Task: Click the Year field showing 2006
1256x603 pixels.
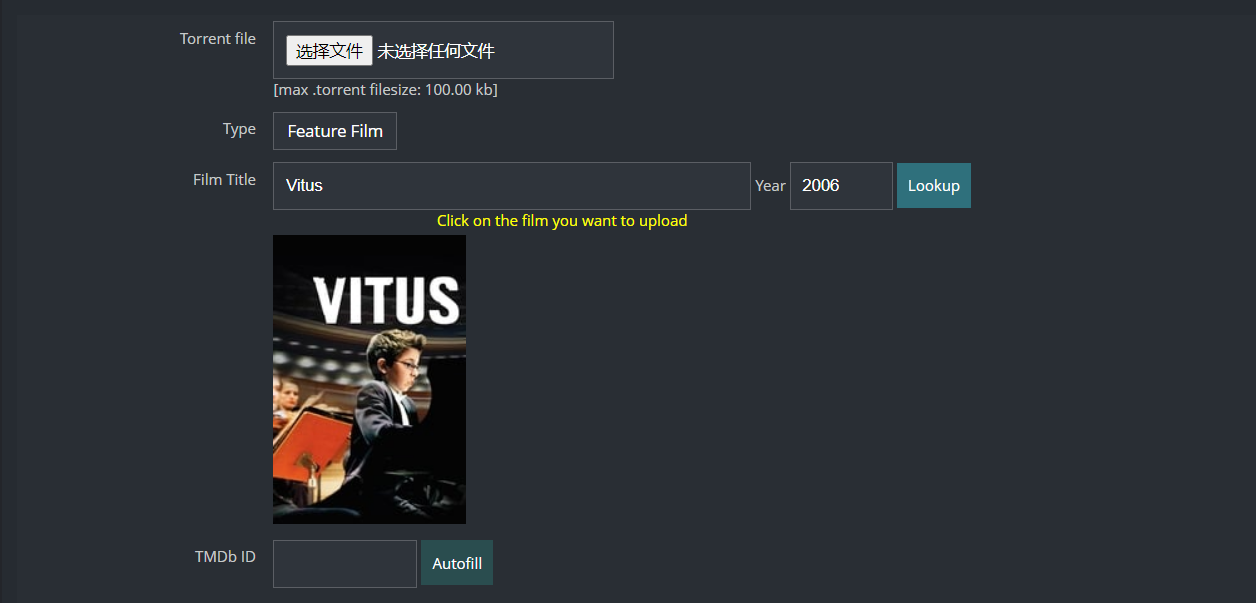Action: tap(841, 186)
